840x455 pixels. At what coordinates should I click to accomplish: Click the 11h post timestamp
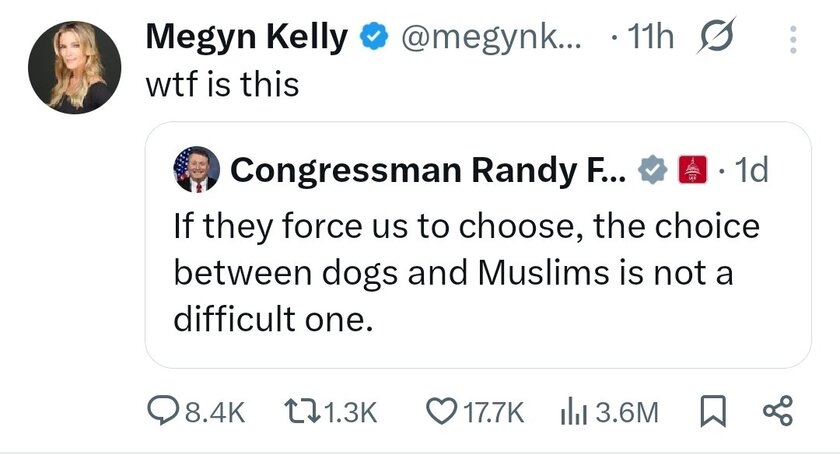tap(650, 38)
